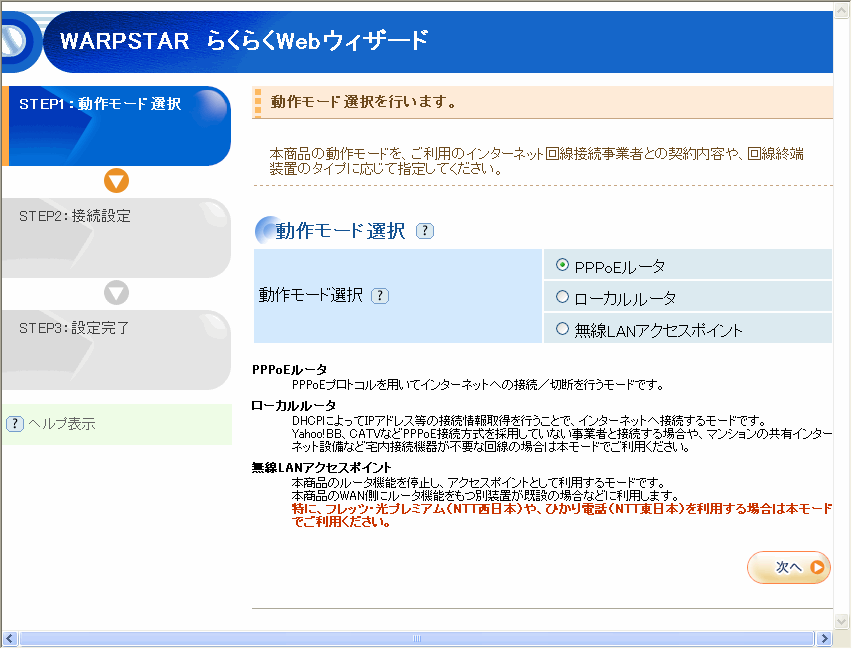Click the 動作モード選択 table row label
Screen dimensions: 852x649
(x=311, y=295)
